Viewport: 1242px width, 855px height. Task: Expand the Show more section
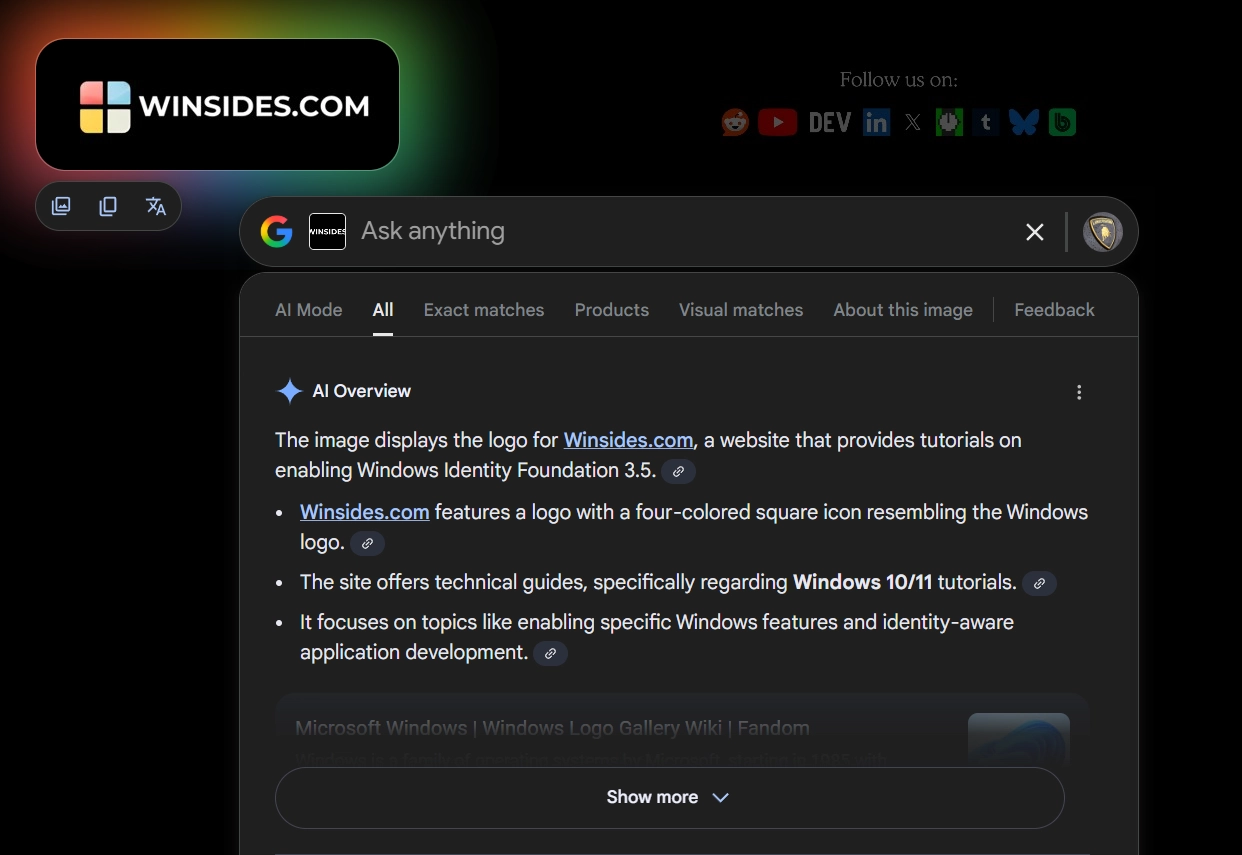[x=669, y=797]
